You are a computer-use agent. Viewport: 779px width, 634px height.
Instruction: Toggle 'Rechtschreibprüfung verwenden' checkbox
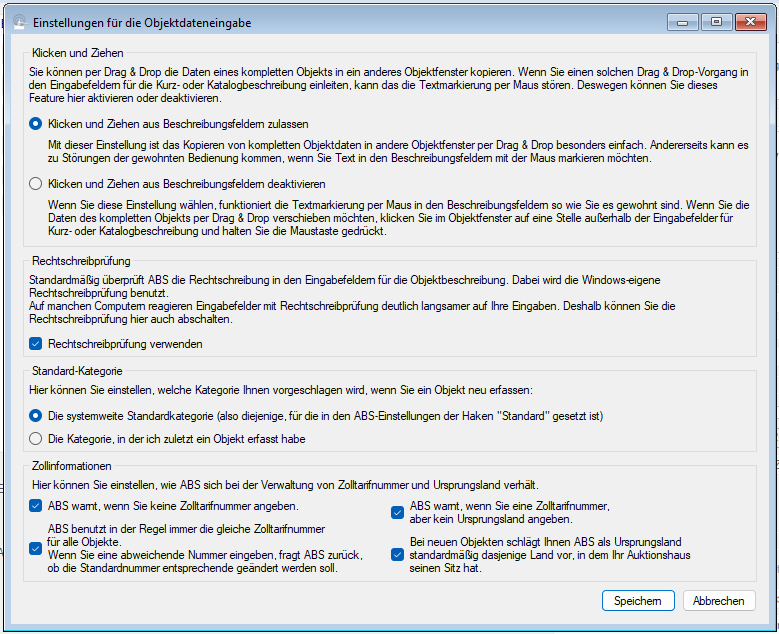coord(37,344)
